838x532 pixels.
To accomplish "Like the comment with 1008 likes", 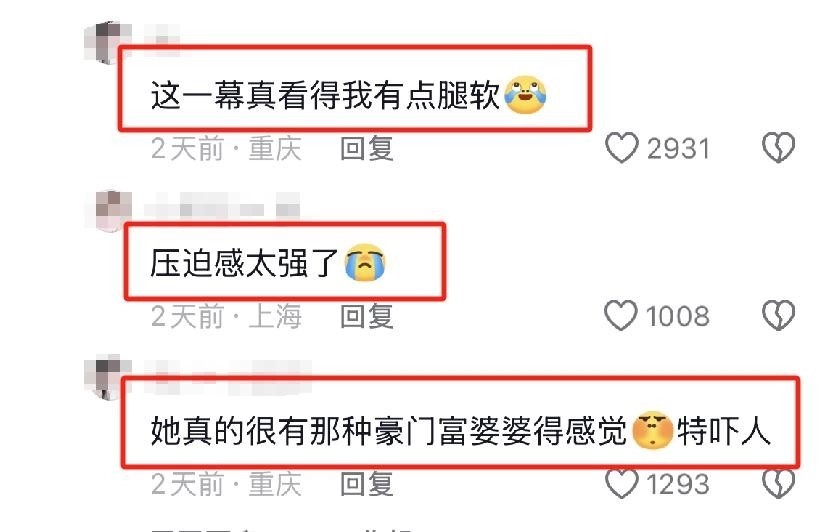I will pos(621,315).
